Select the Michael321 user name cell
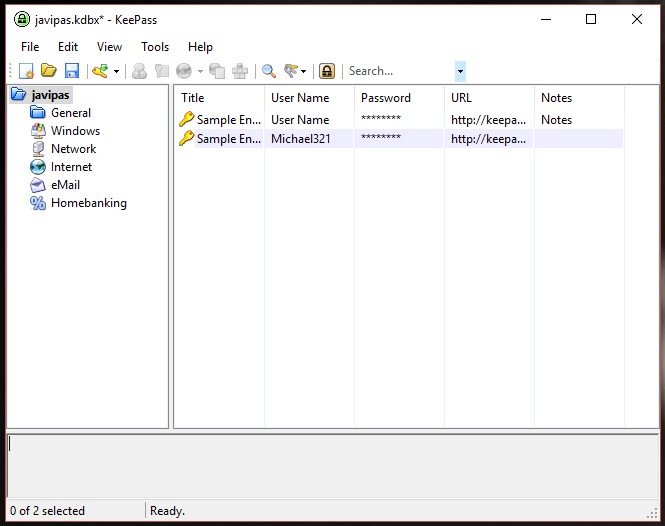 pos(309,139)
